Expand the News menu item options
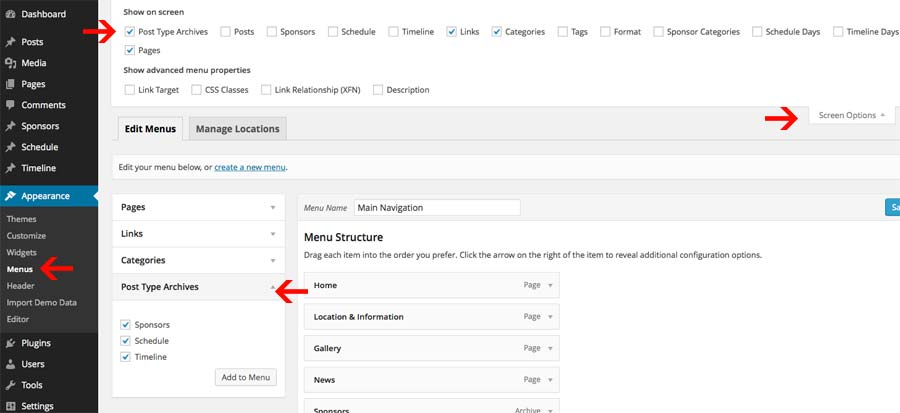 click(x=550, y=380)
